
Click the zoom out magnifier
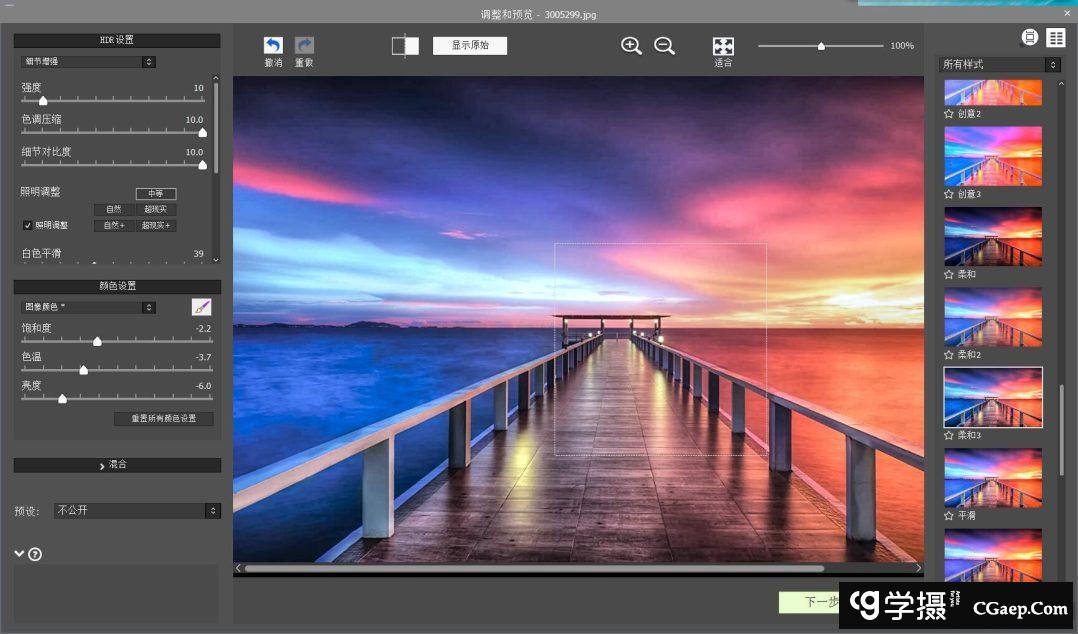[664, 46]
